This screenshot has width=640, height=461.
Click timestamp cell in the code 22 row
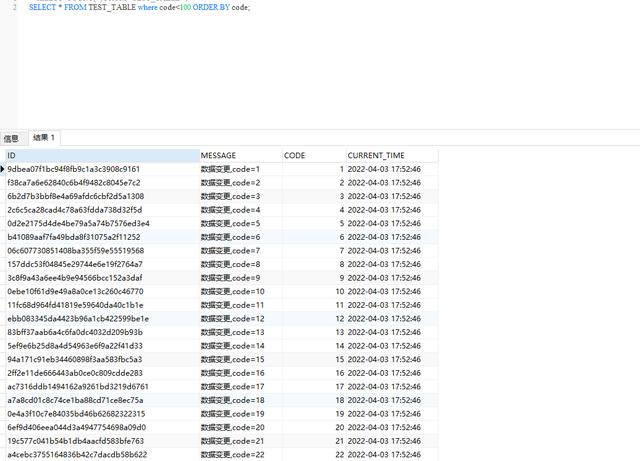click(392, 454)
